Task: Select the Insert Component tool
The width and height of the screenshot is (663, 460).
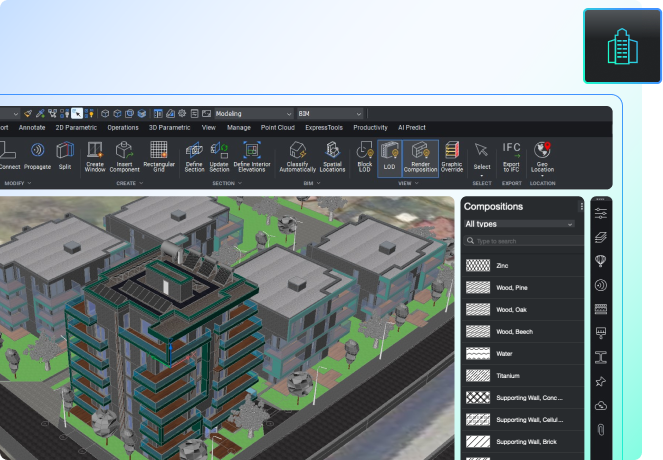Action: tap(125, 156)
